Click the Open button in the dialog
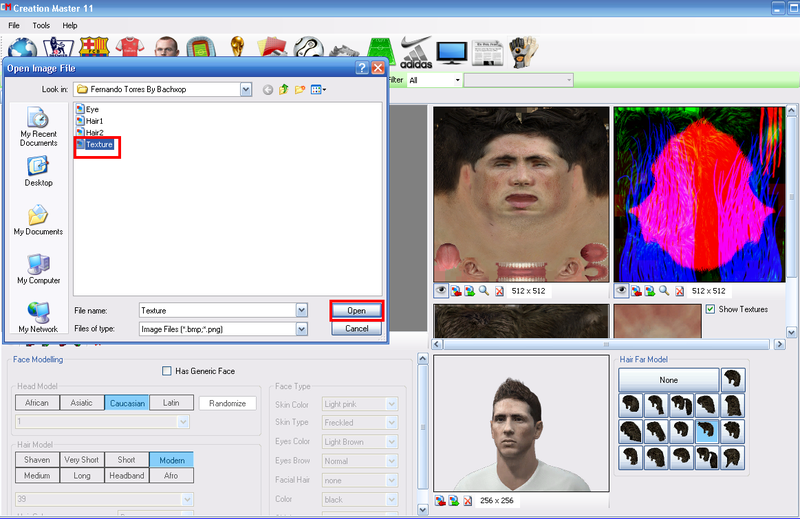800x519 pixels. tap(356, 310)
